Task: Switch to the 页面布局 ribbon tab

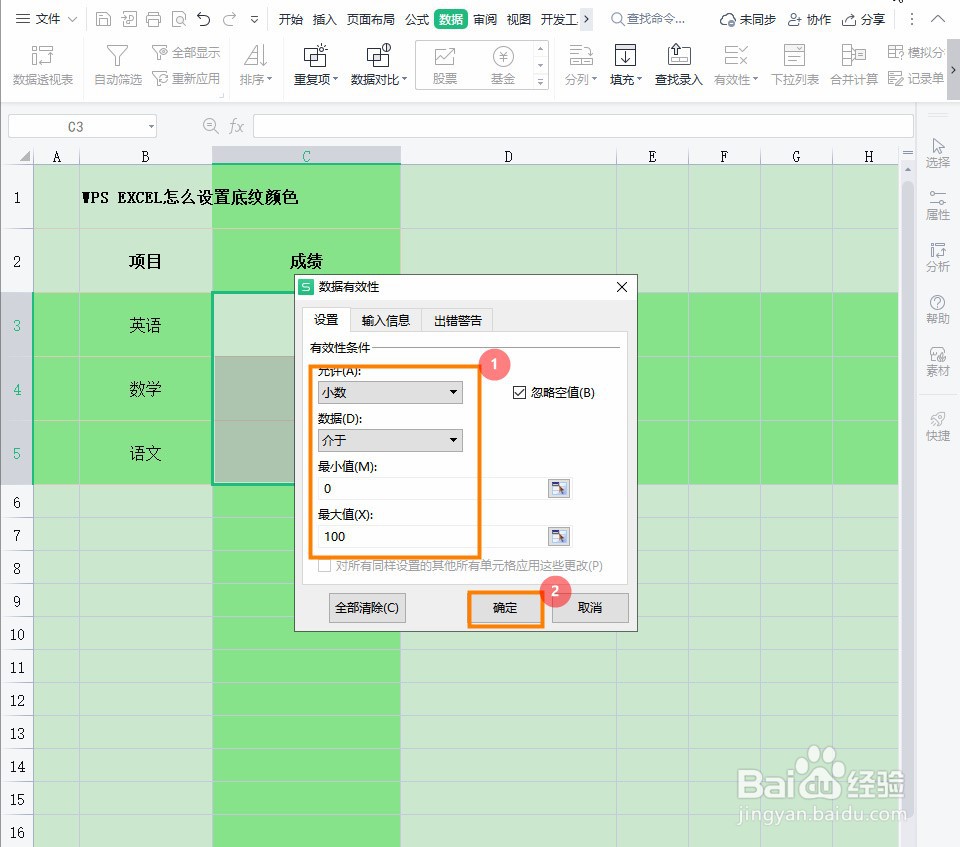Action: [370, 20]
